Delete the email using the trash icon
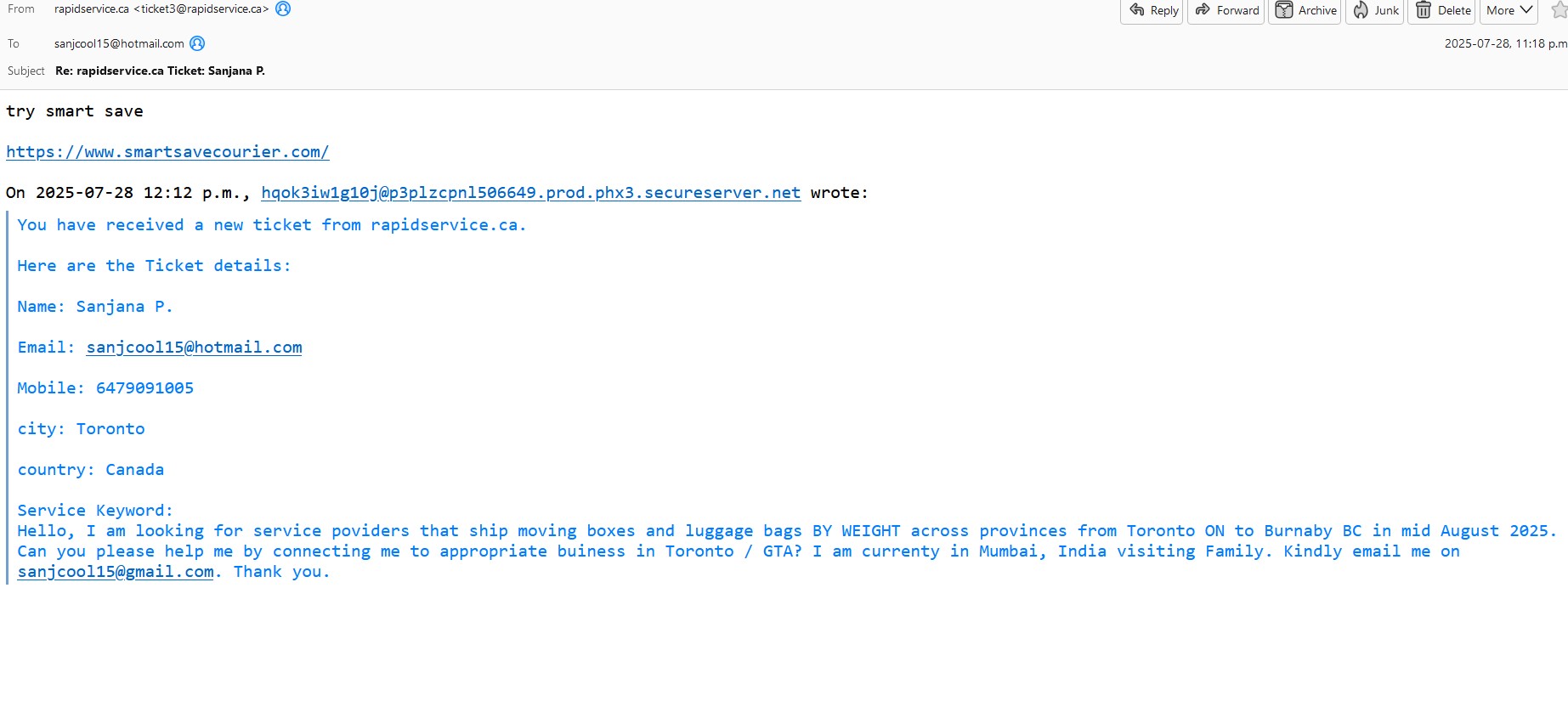Viewport: 1568px width, 701px height. point(1424,10)
